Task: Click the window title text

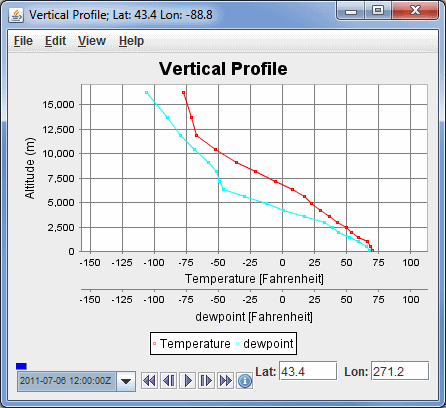Action: pyautogui.click(x=121, y=15)
